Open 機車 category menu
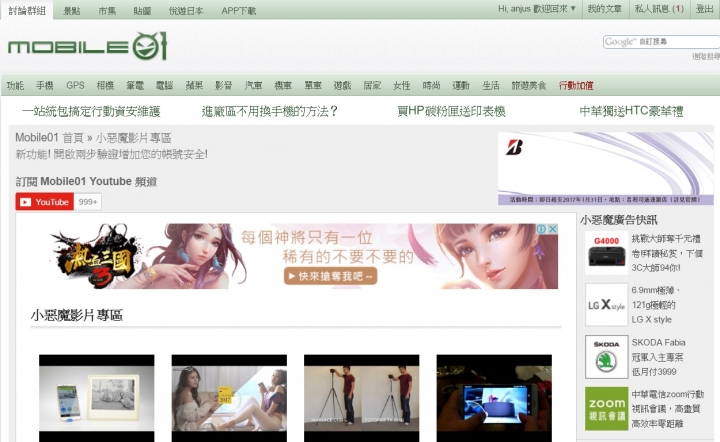The width and height of the screenshot is (720, 442). coord(283,85)
